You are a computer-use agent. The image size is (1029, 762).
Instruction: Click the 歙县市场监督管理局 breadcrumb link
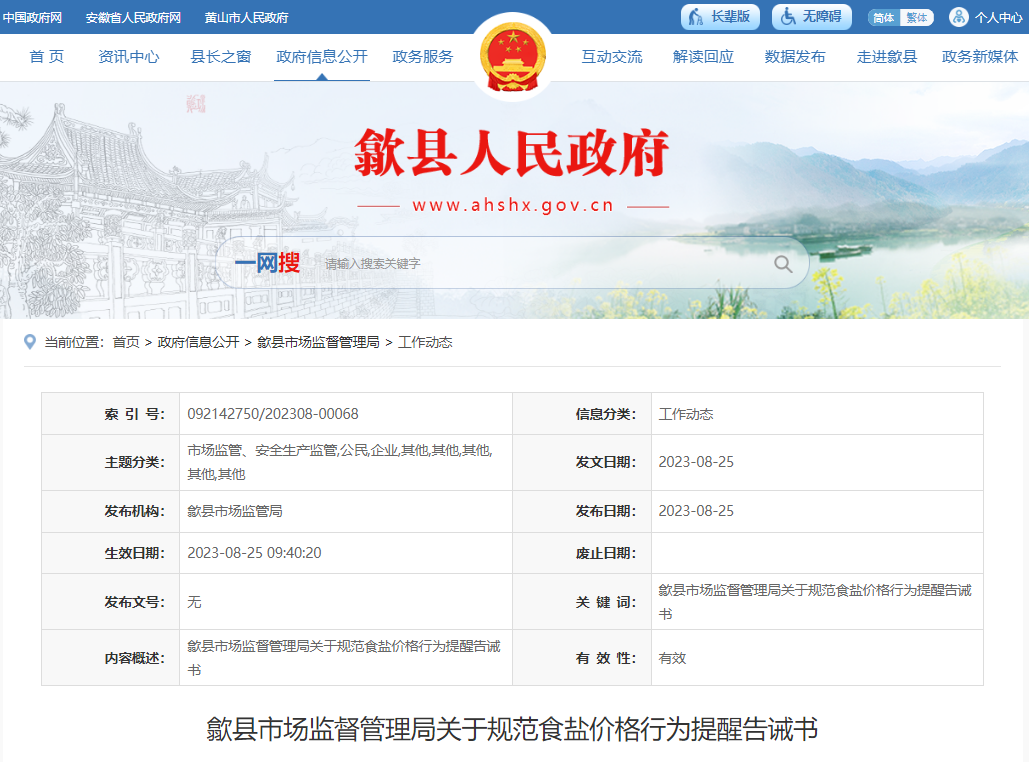click(x=318, y=342)
